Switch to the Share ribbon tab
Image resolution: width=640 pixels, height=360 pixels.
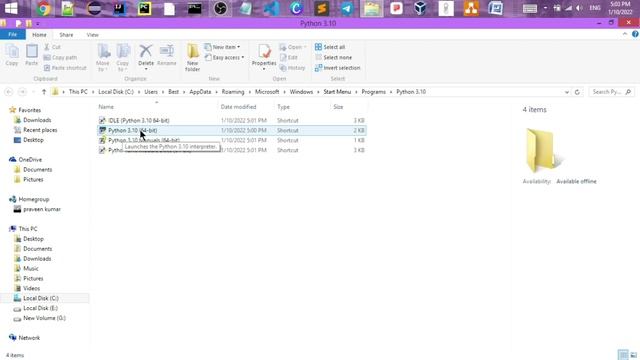pos(66,35)
